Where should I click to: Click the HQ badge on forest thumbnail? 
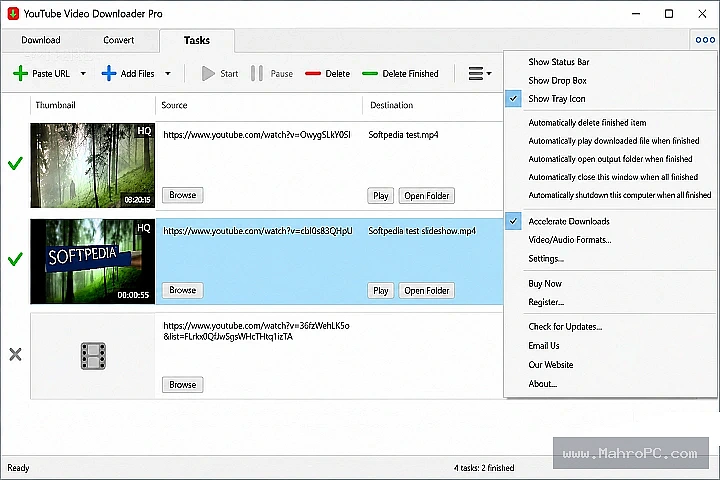click(x=144, y=131)
